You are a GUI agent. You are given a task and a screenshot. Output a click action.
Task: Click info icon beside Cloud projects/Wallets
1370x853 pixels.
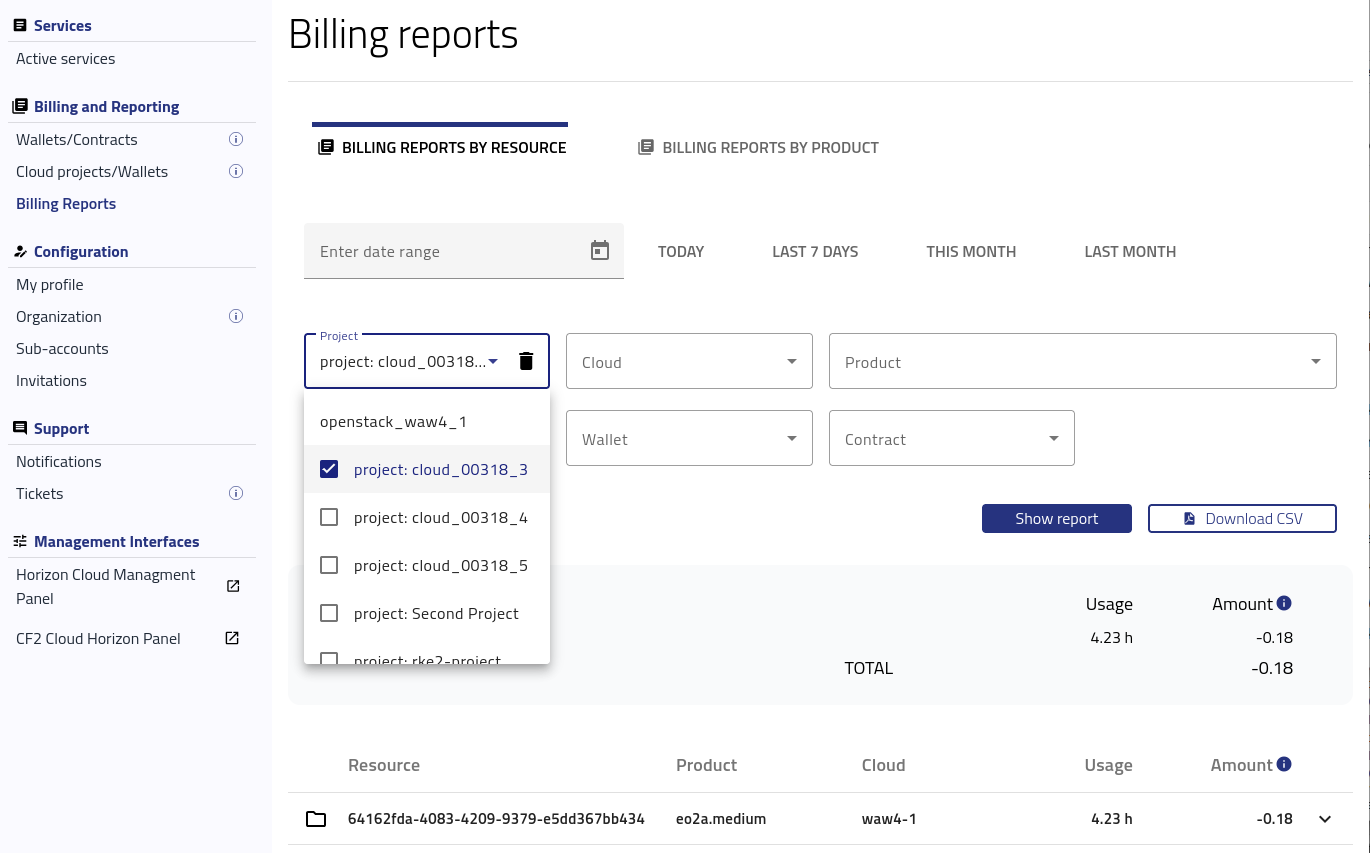[x=236, y=171]
